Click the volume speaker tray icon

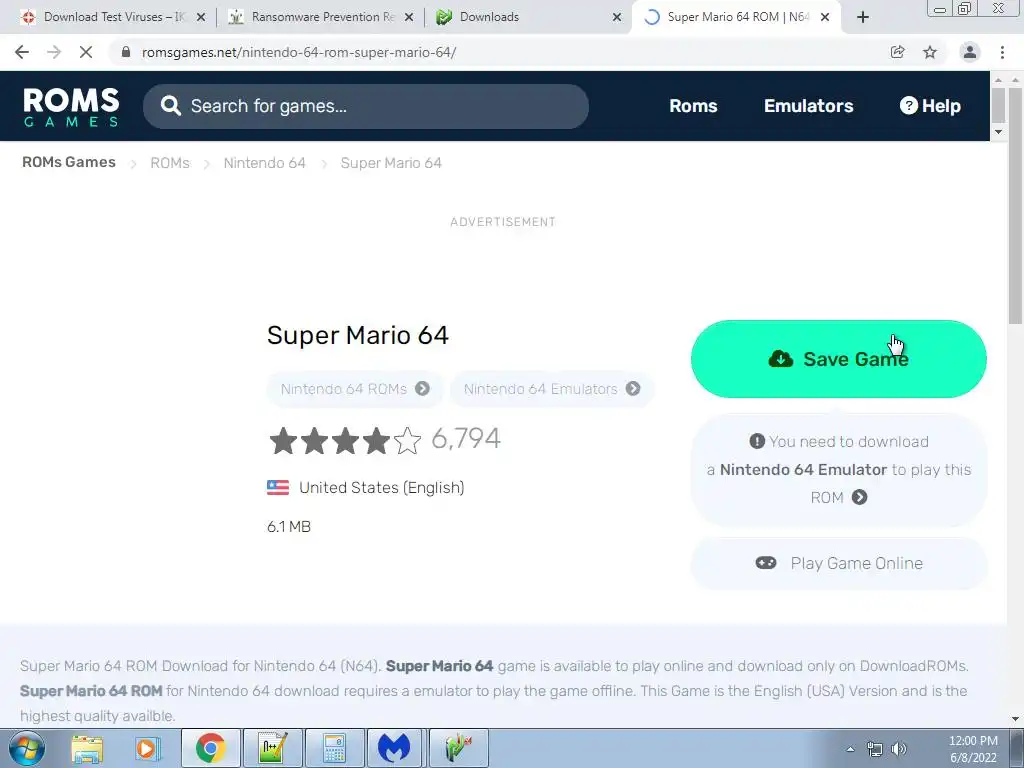(x=899, y=749)
